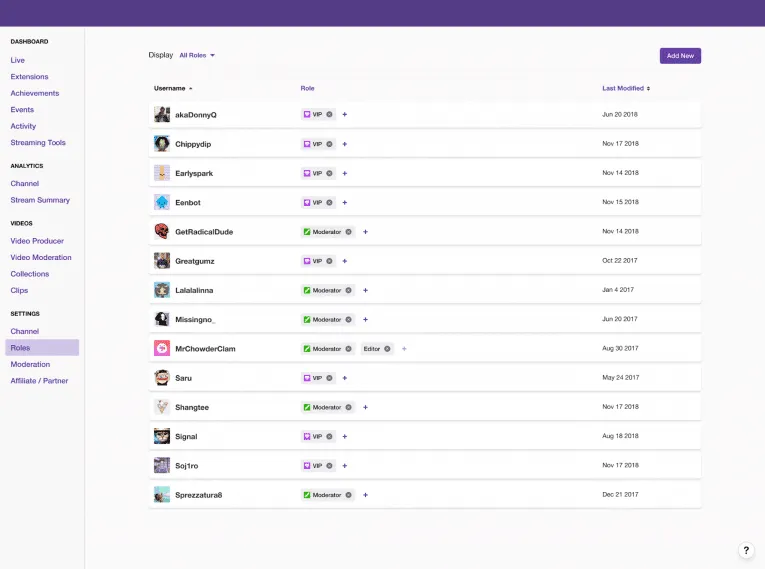Screen dimensions: 765x569
Task: Click the Add New button
Action: pyautogui.click(x=680, y=56)
